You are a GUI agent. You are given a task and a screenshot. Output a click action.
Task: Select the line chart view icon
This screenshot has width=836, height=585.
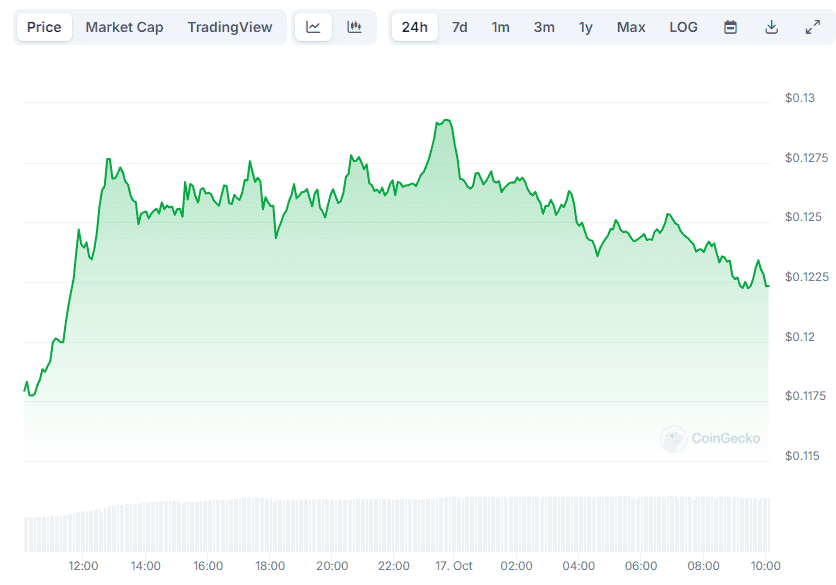point(313,27)
